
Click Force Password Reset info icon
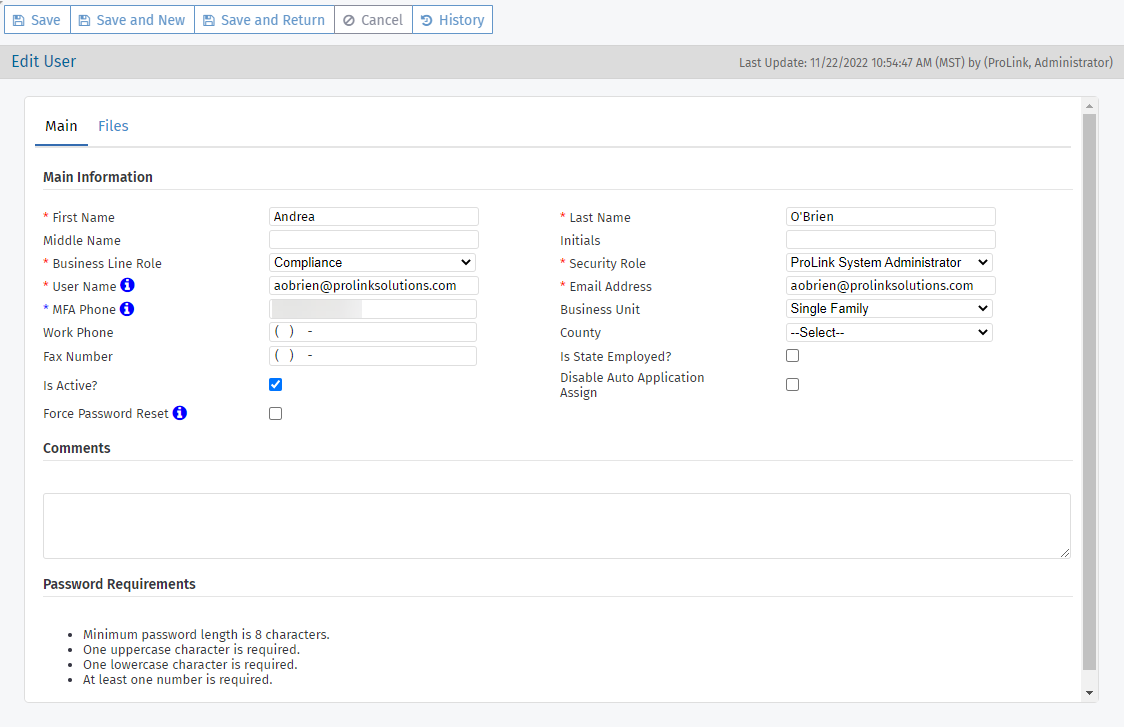(180, 413)
